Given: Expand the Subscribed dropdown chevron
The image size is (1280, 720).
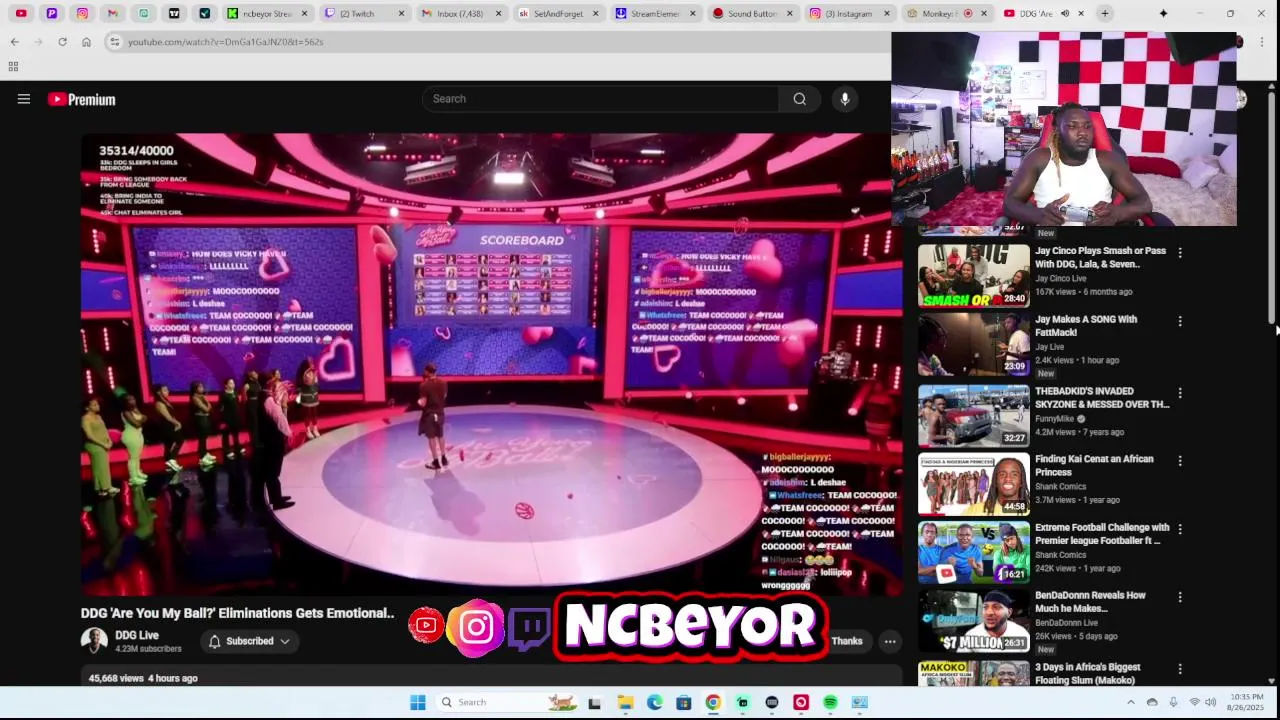Looking at the screenshot, I should [285, 641].
